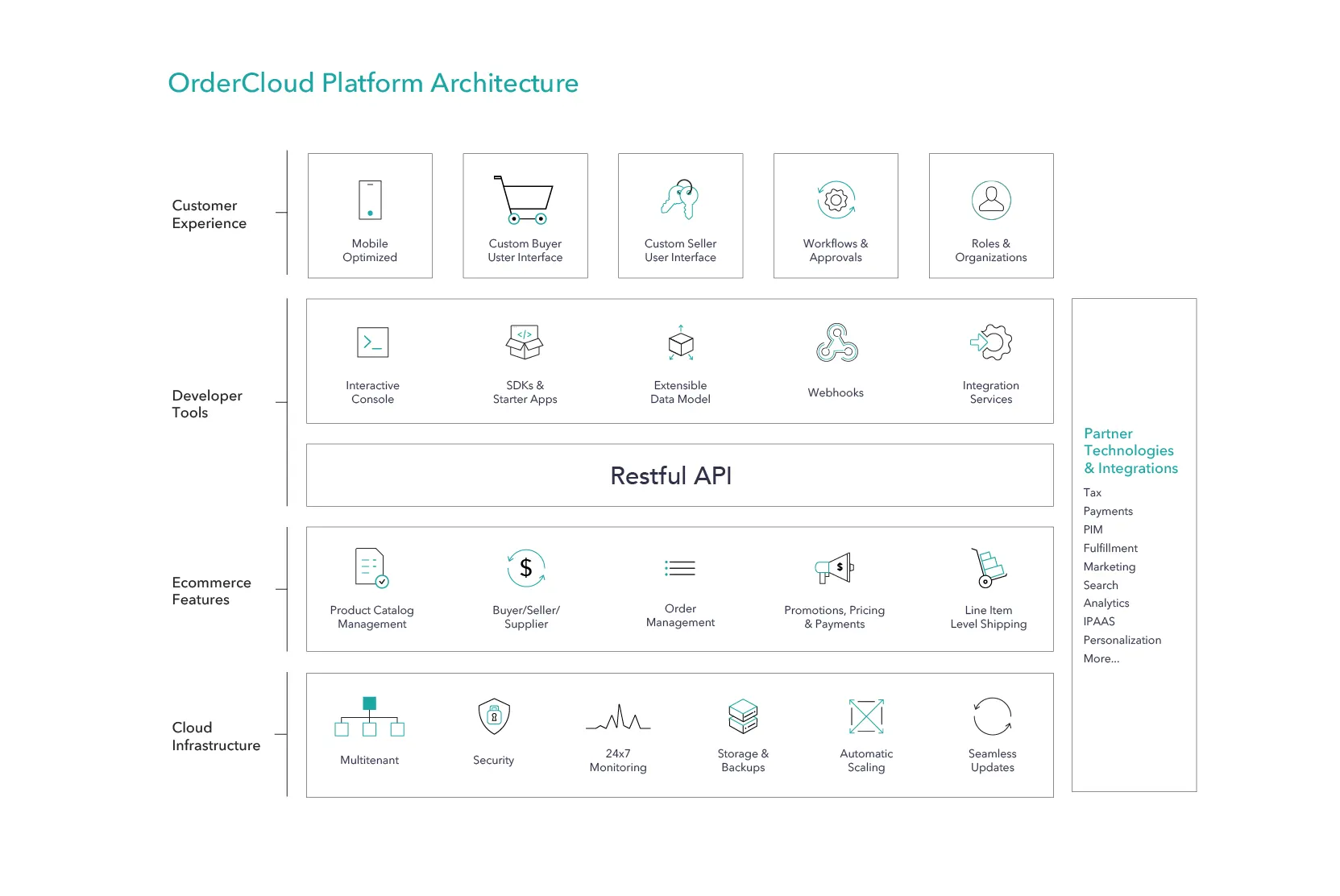Click the Mobile Optimized label
This screenshot has width=1340, height=896.
click(x=370, y=251)
